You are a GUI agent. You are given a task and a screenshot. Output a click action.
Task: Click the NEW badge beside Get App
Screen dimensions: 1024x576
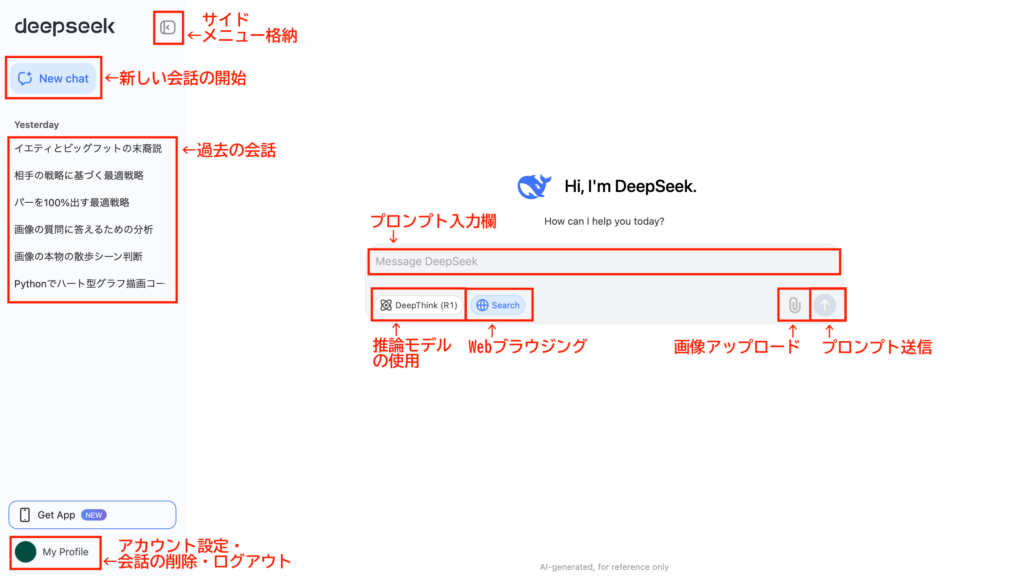pyautogui.click(x=94, y=515)
